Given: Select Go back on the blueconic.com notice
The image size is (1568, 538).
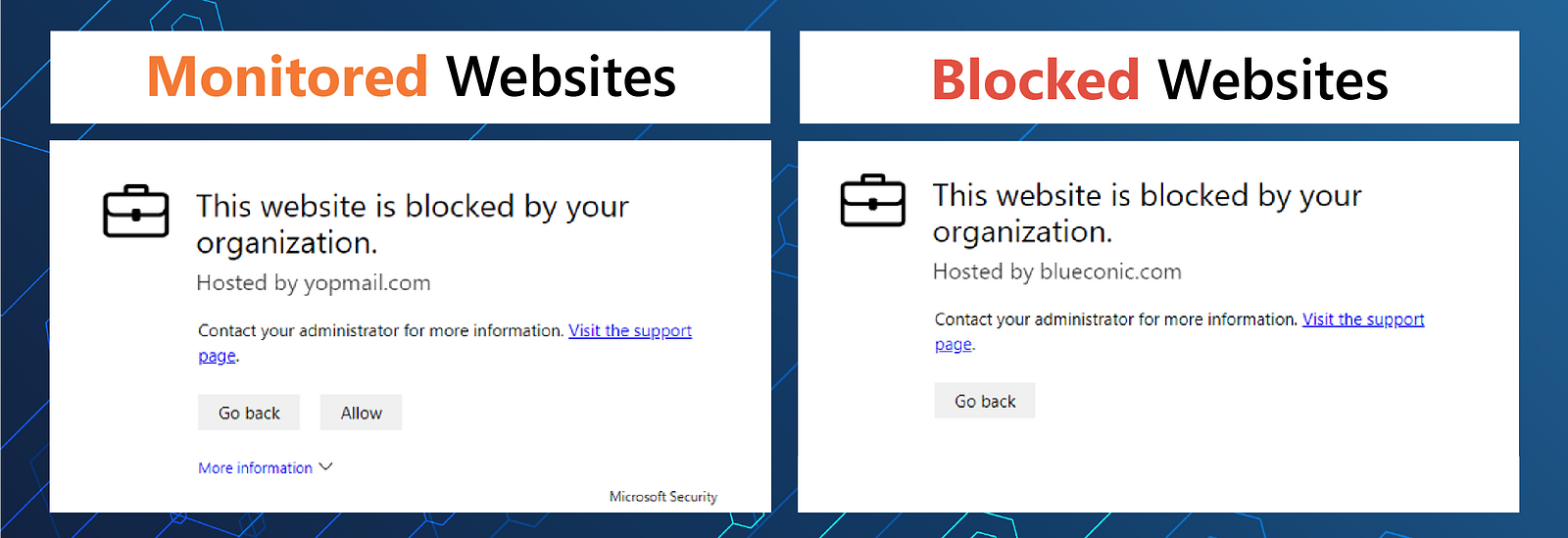Looking at the screenshot, I should click(985, 401).
